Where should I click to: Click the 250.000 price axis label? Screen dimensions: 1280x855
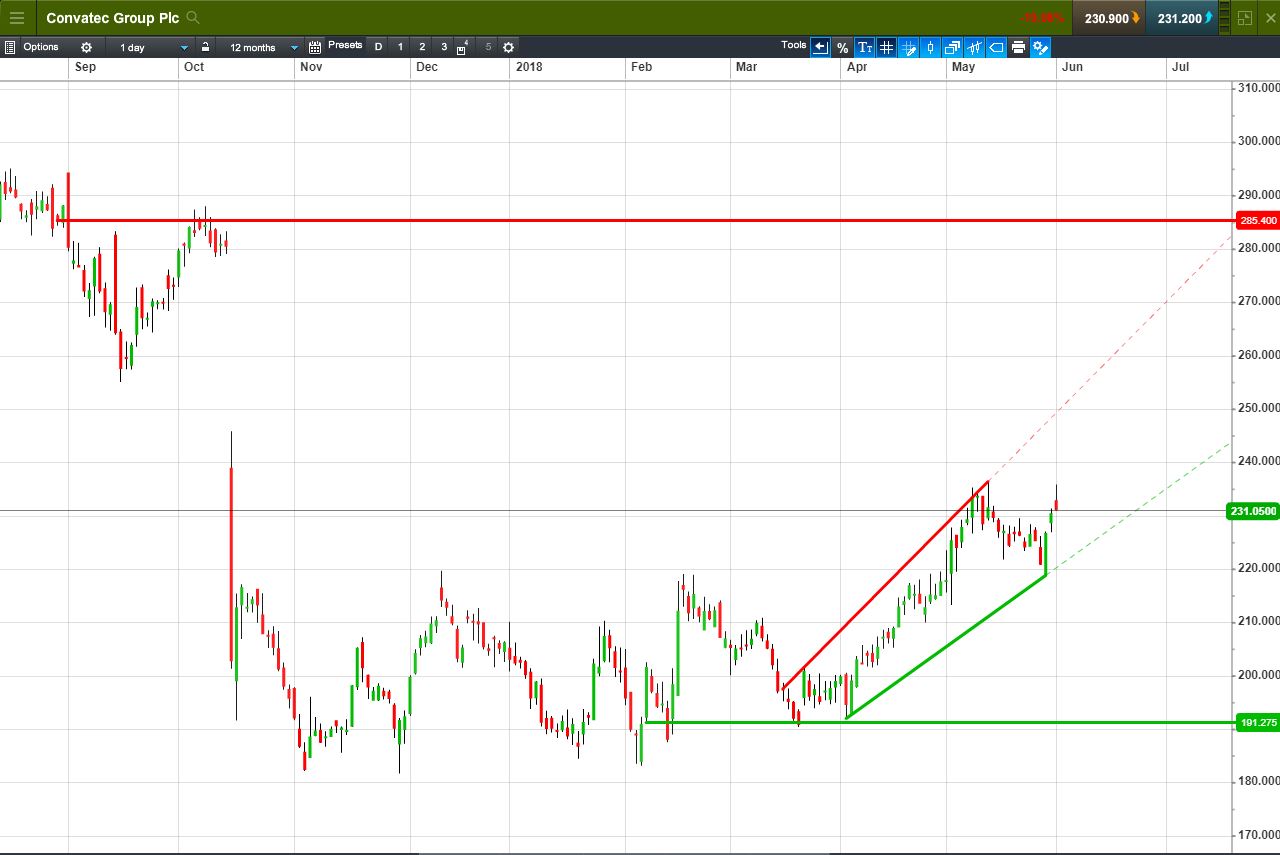1259,408
